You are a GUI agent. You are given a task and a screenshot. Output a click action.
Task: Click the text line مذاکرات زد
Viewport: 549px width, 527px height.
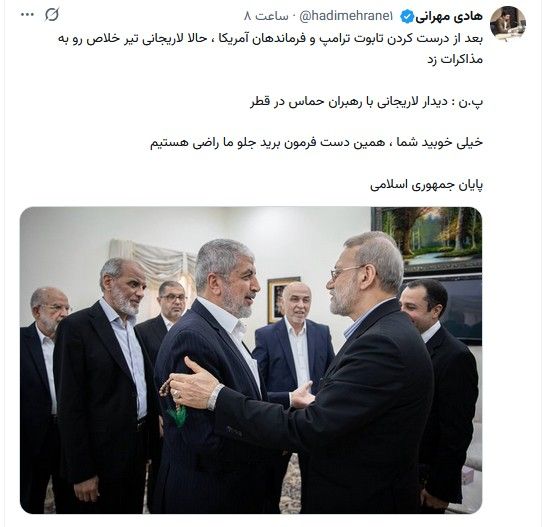point(455,59)
